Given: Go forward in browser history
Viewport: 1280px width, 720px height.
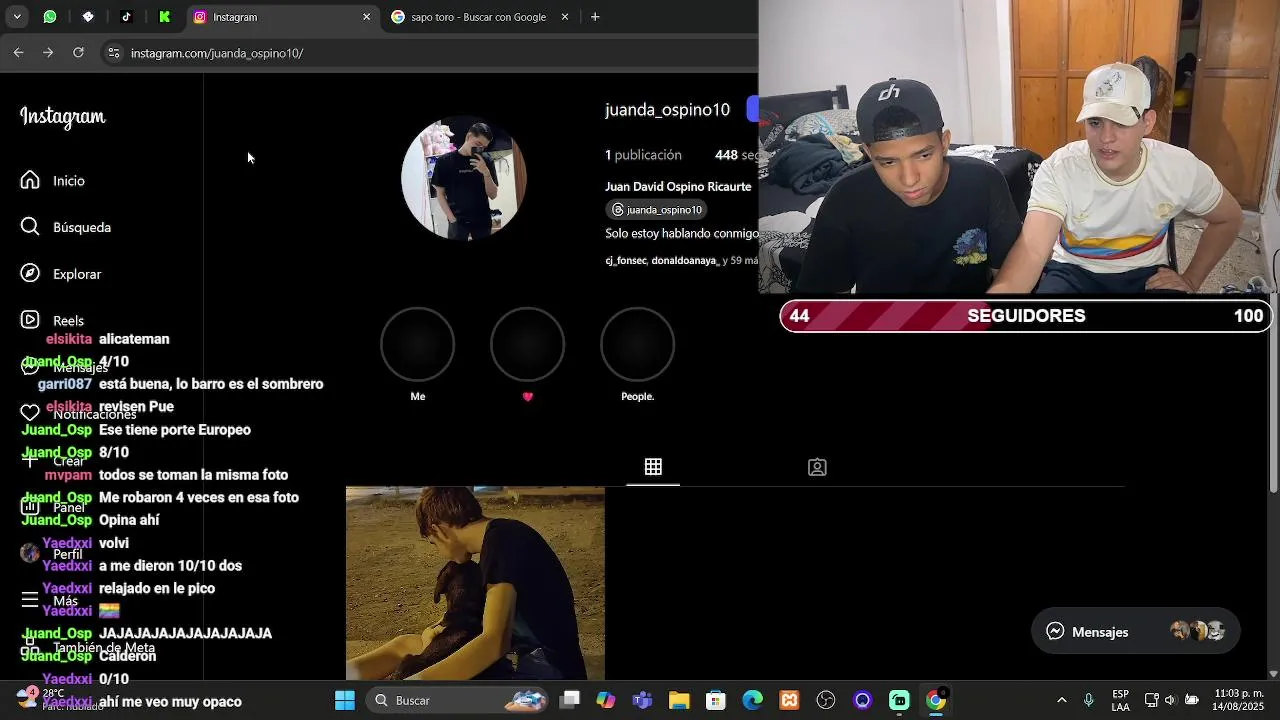Looking at the screenshot, I should [x=48, y=53].
